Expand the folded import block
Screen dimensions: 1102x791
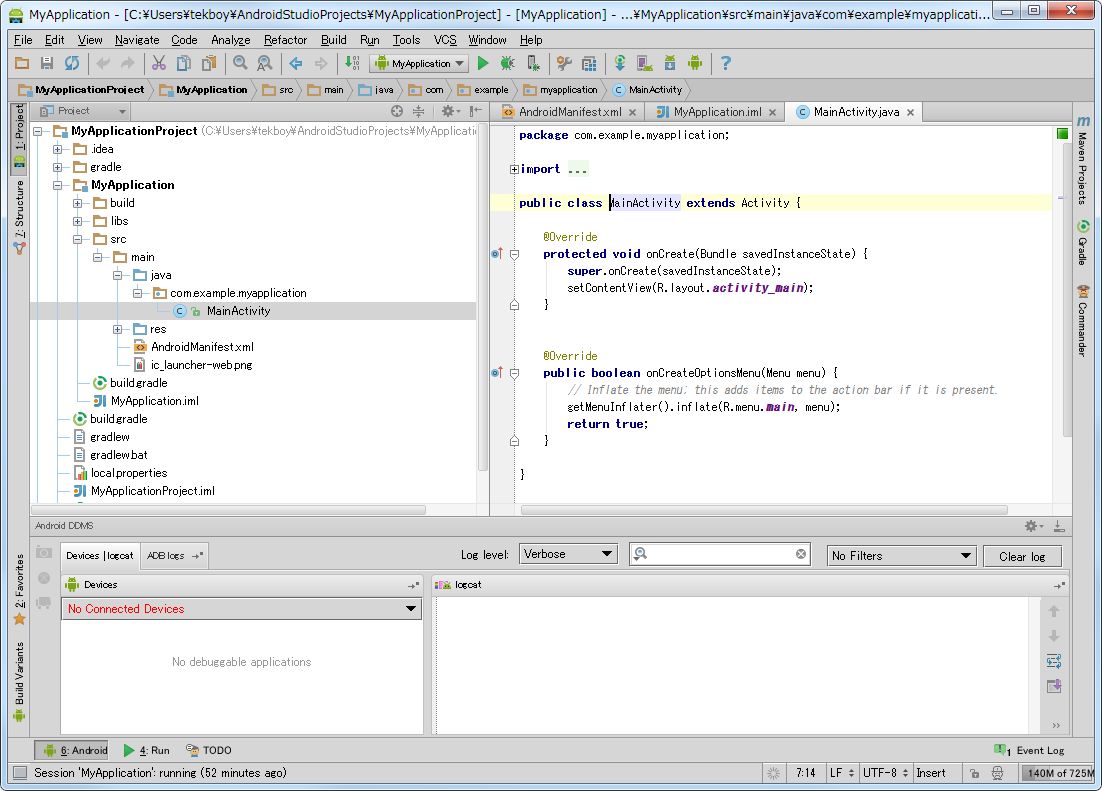click(x=514, y=169)
